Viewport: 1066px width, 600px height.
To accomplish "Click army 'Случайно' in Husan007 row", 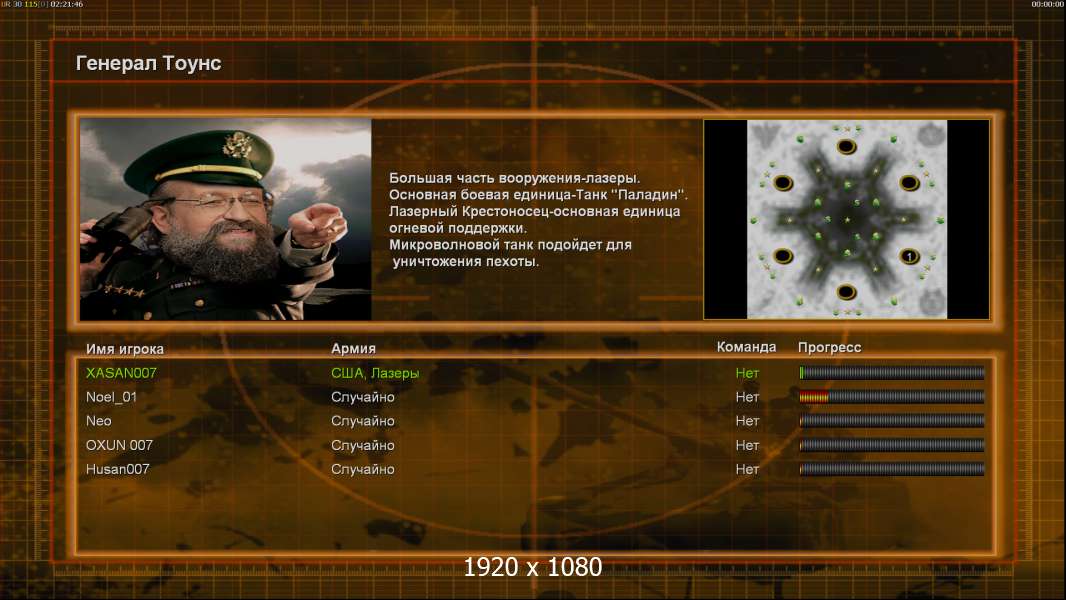I will click(362, 470).
